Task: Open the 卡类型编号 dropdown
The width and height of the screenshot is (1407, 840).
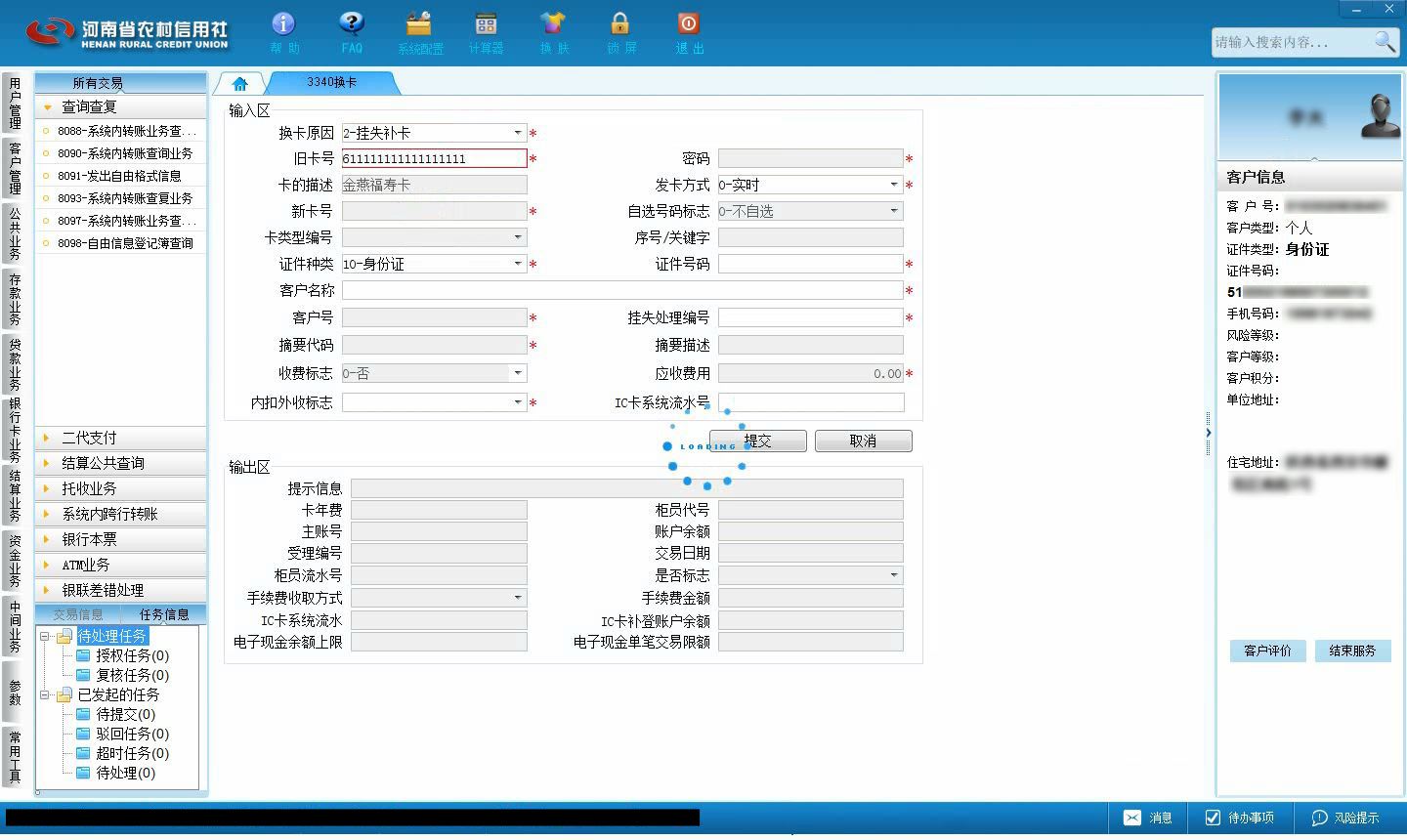Action: tap(518, 237)
